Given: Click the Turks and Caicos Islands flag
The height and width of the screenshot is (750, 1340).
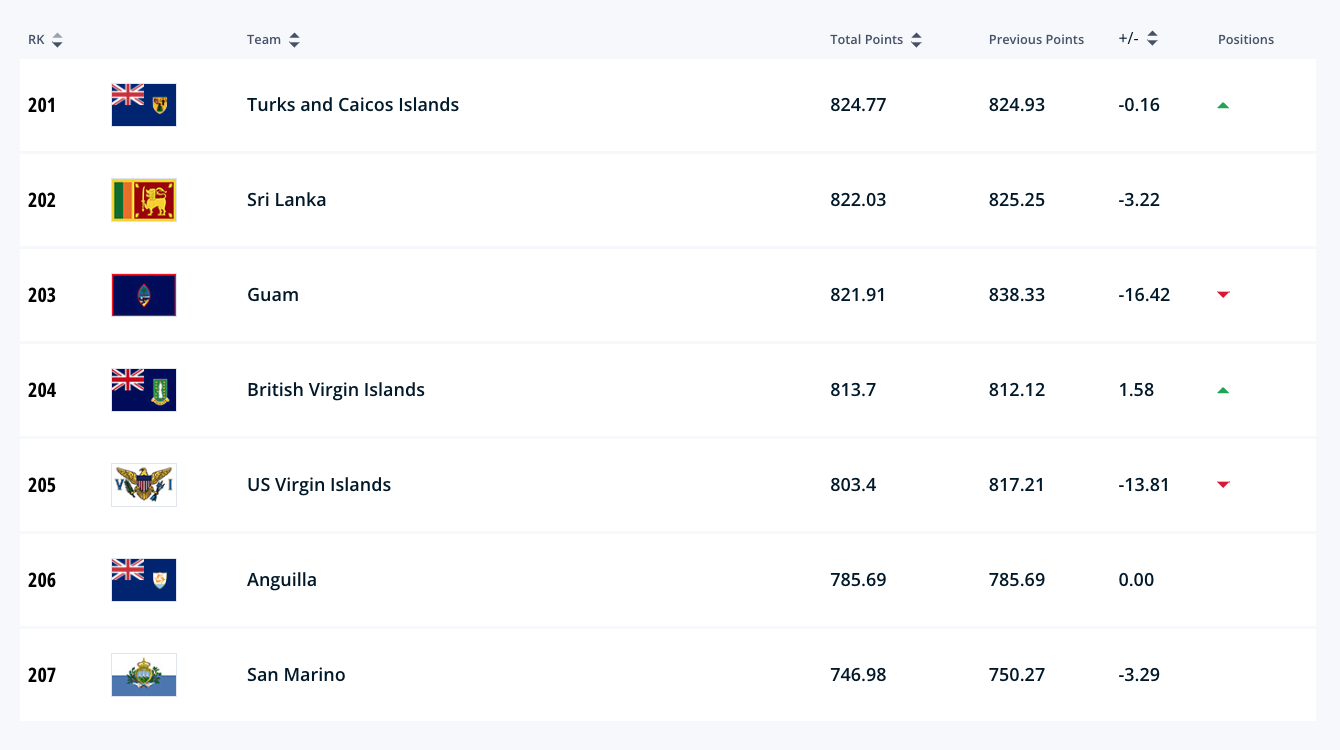Looking at the screenshot, I should [144, 105].
